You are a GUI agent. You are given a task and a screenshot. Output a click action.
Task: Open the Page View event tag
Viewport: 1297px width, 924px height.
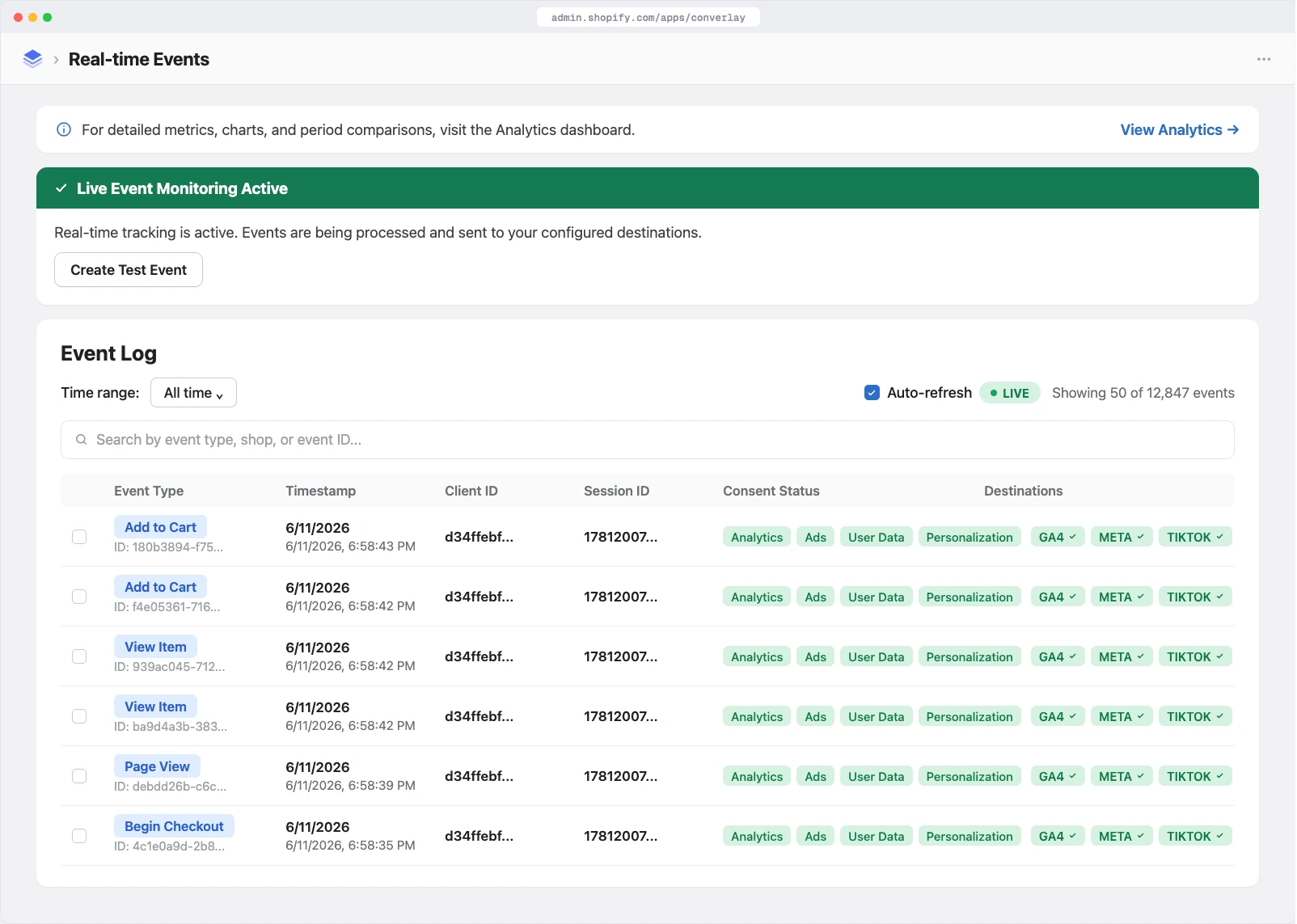pos(157,766)
